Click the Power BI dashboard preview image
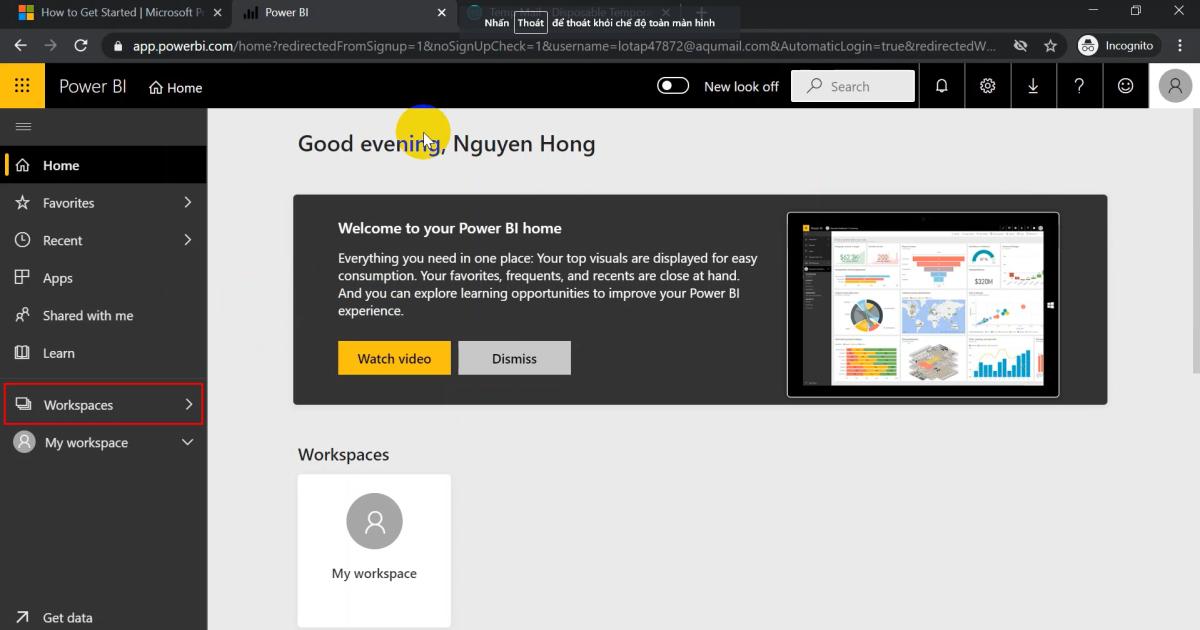The height and width of the screenshot is (630, 1200). (x=922, y=303)
